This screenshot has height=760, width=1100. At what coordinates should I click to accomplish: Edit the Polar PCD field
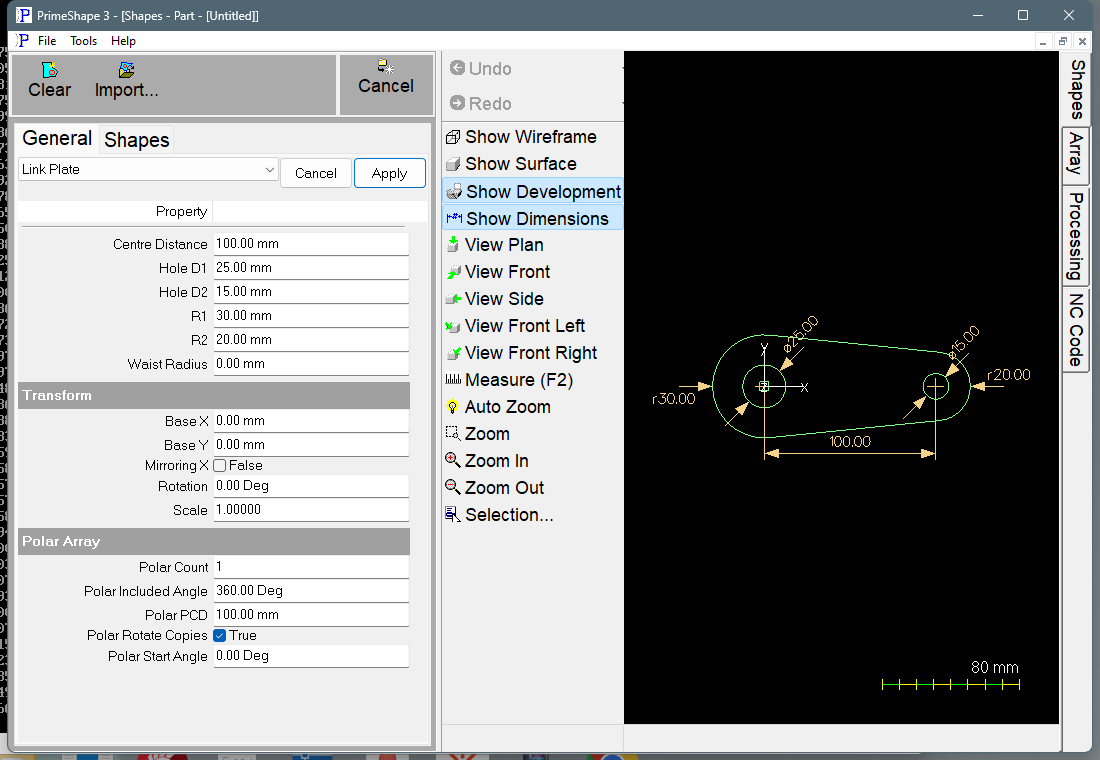tap(311, 615)
